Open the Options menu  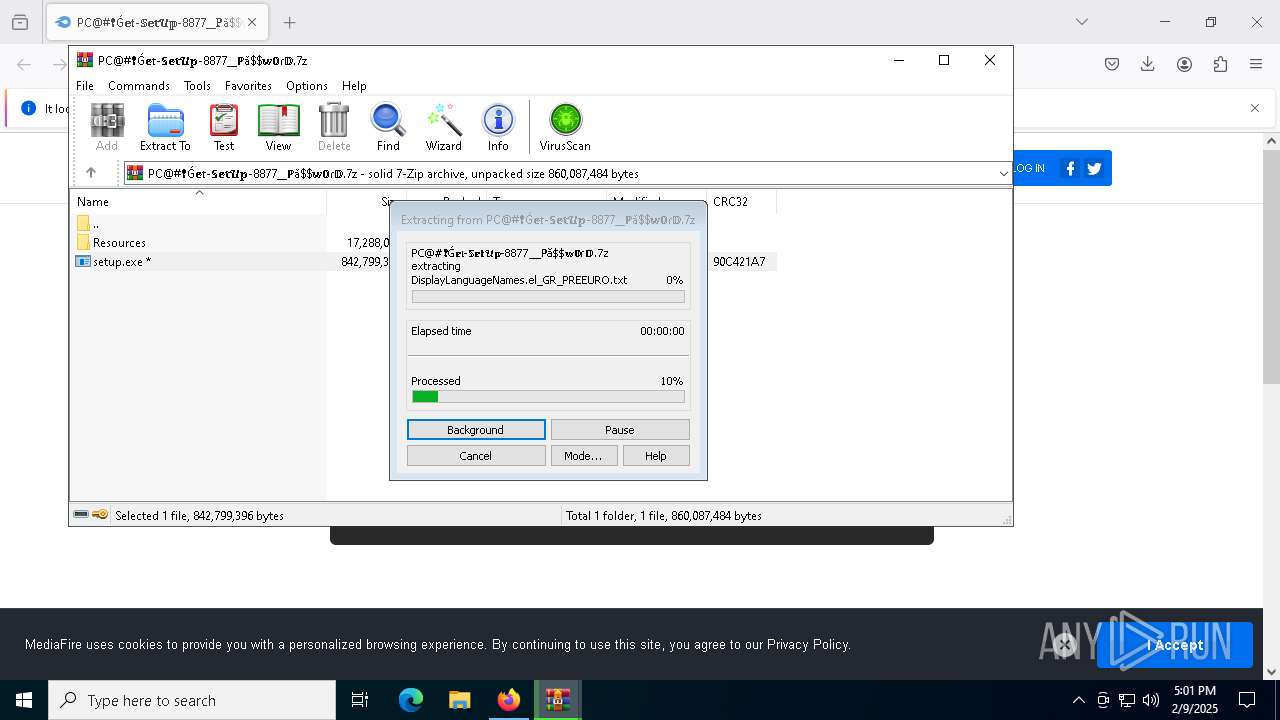point(307,86)
